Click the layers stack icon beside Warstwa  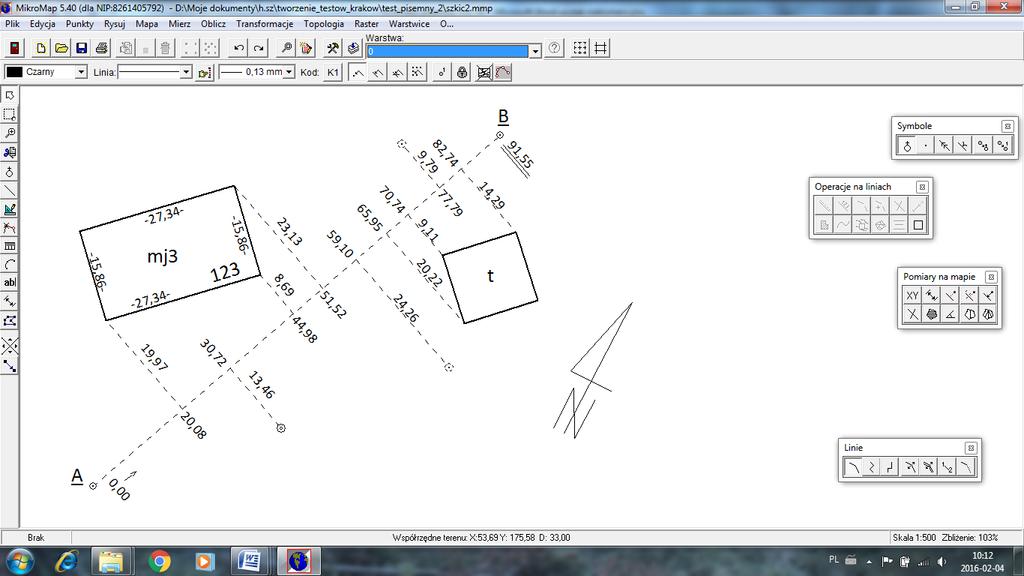[353, 48]
